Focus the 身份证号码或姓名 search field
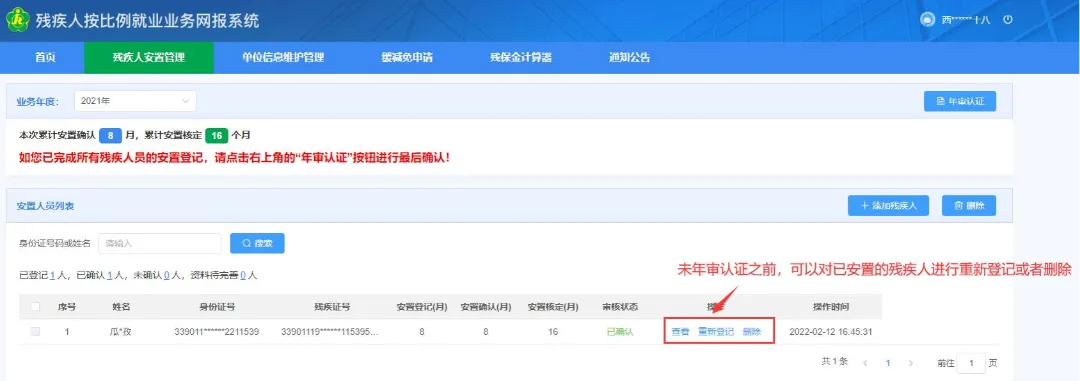Image resolution: width=1080 pixels, height=381 pixels. point(160,243)
